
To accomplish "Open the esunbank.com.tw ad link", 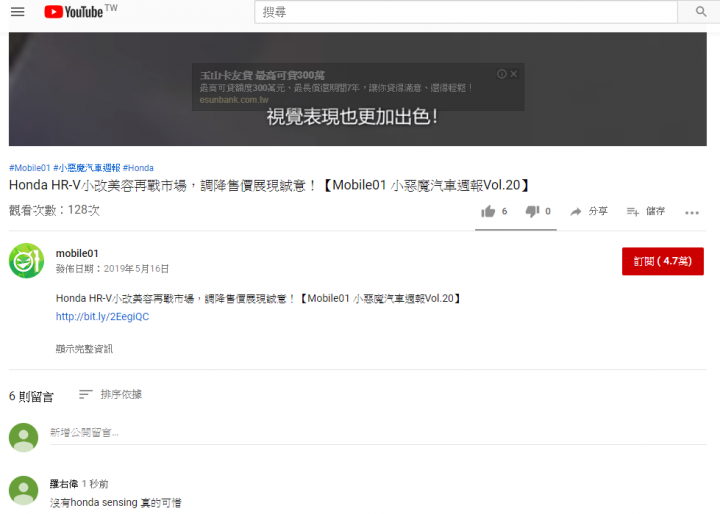I will pos(234,100).
